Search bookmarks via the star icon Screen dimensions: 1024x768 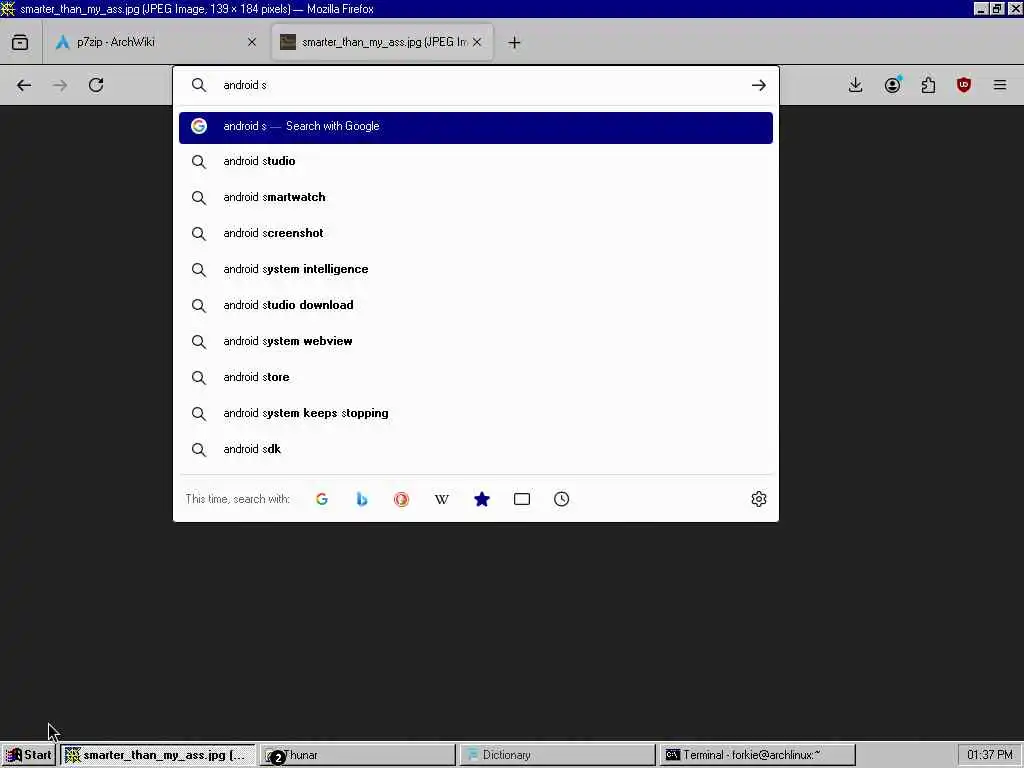pos(482,499)
